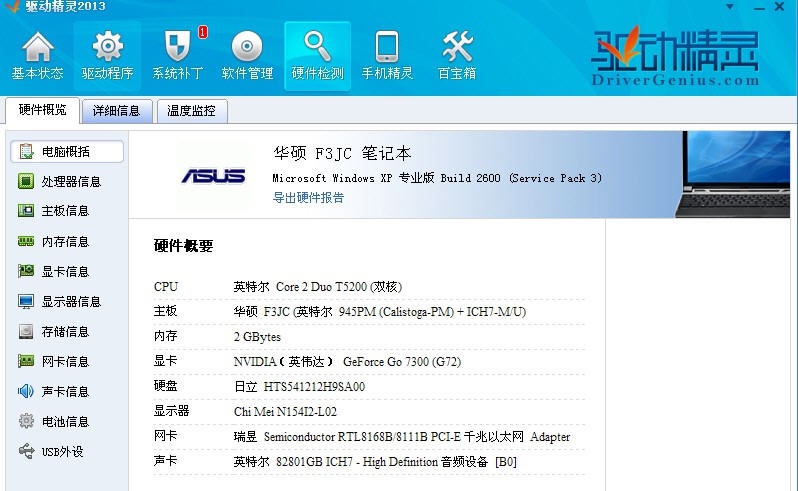The height and width of the screenshot is (491, 798).
Task: Click the 显示器信息 monitor icon
Action: pos(26,301)
